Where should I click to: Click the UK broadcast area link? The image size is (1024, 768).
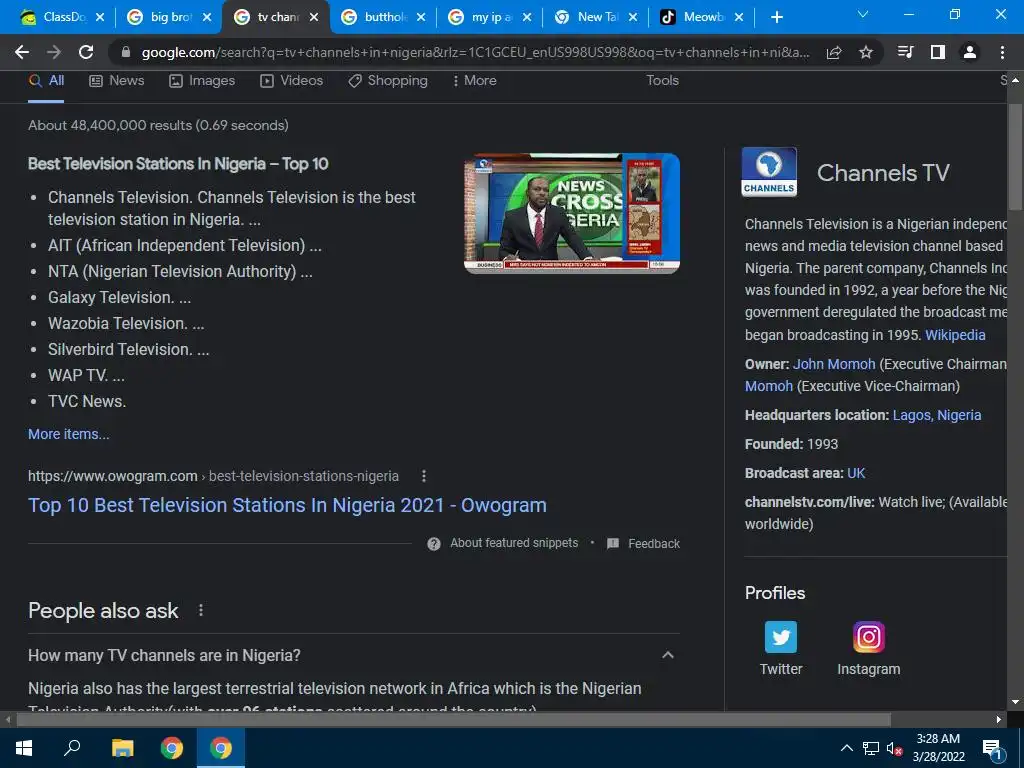(x=856, y=473)
